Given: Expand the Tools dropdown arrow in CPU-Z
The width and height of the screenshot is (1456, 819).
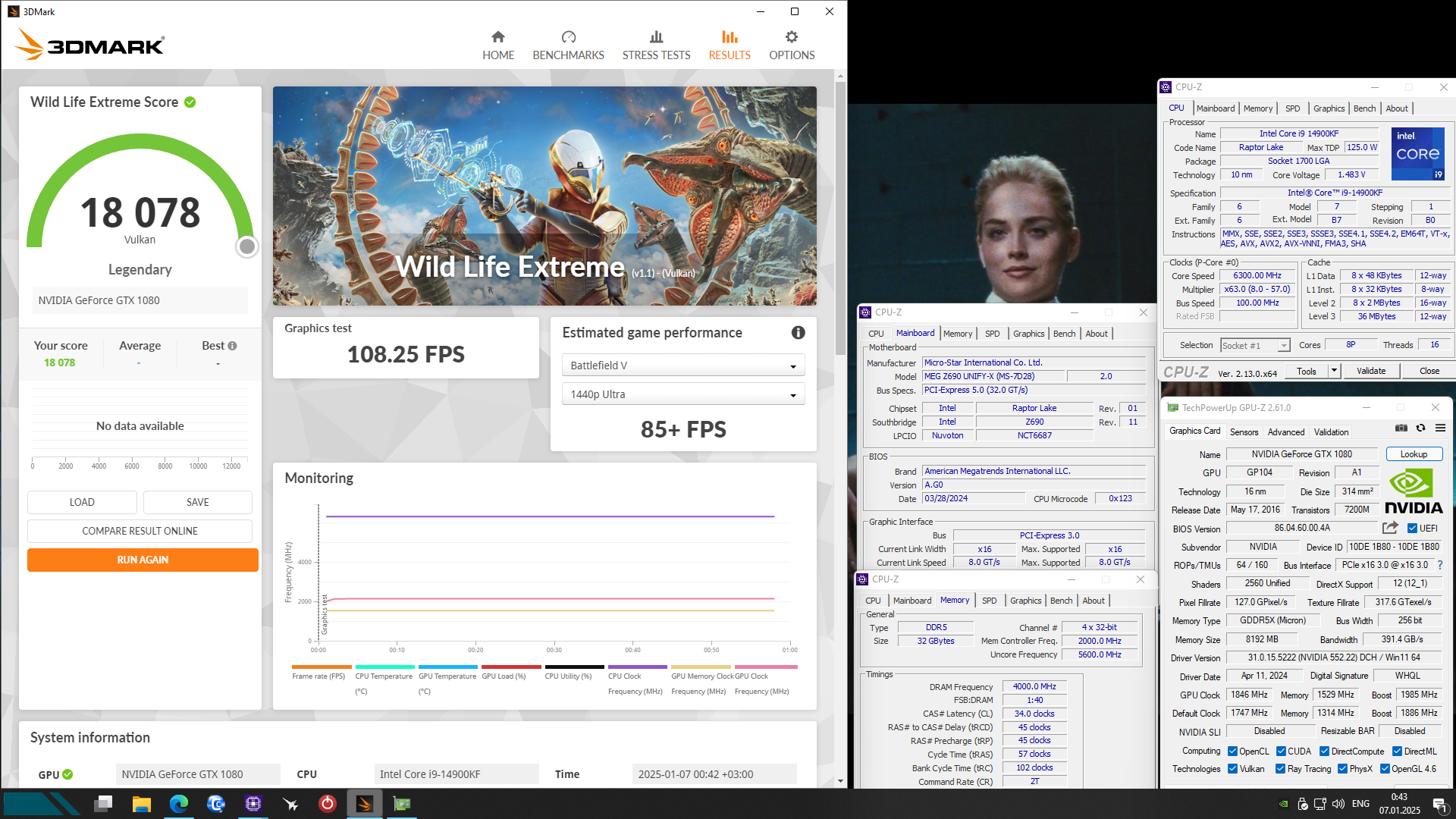Looking at the screenshot, I should (1334, 371).
